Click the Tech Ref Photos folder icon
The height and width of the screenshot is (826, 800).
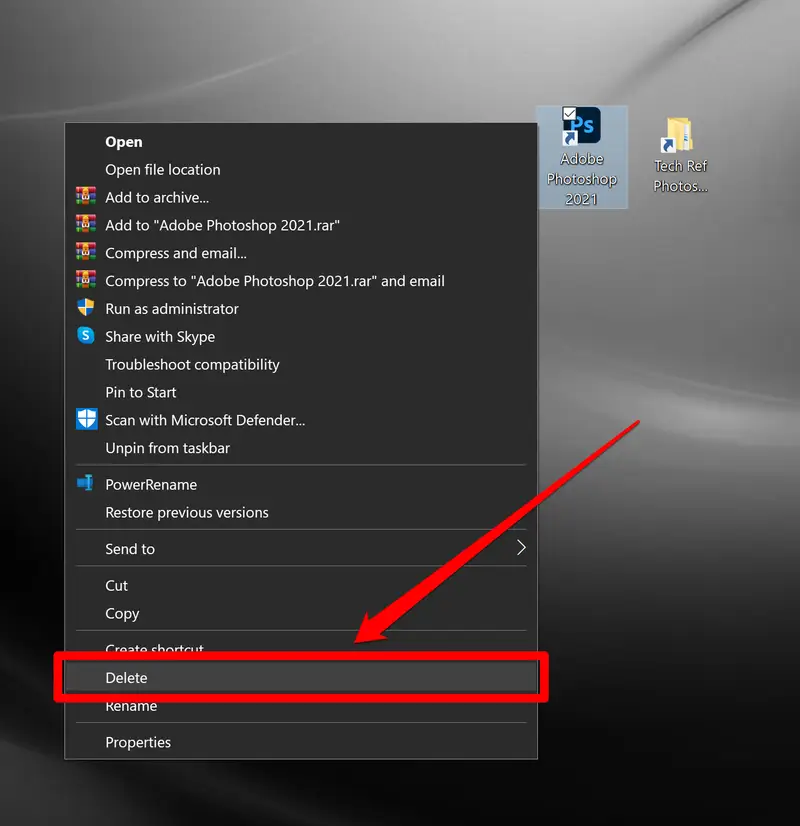(679, 136)
